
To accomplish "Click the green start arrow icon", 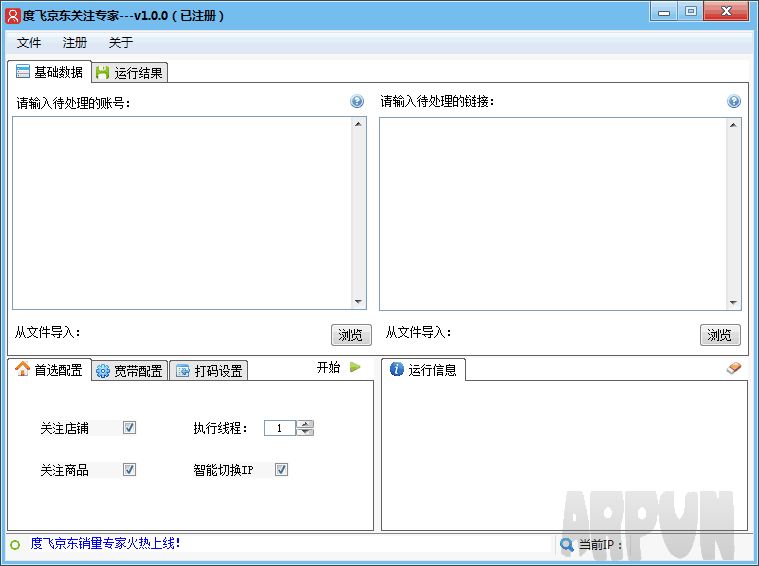I will tap(355, 367).
